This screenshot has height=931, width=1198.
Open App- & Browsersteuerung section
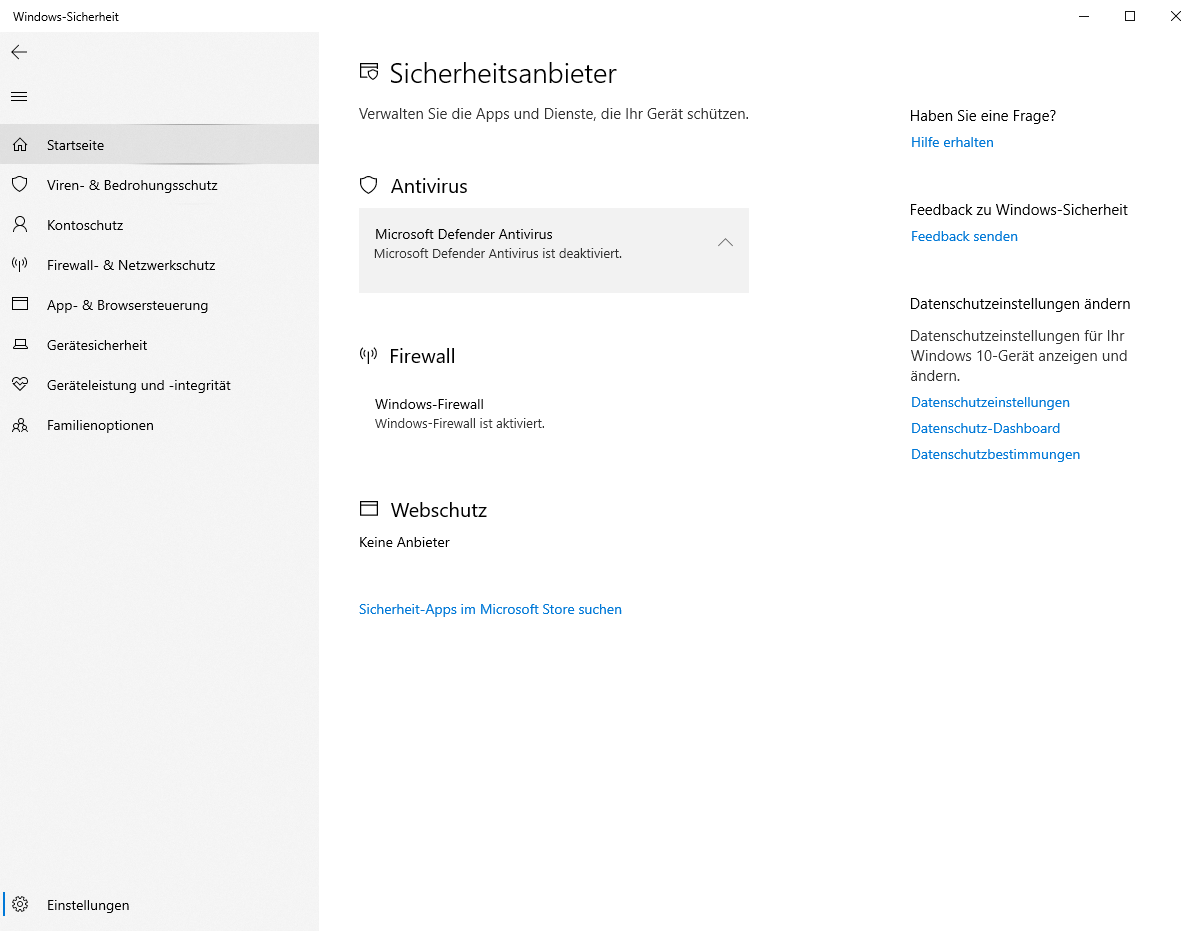point(160,305)
